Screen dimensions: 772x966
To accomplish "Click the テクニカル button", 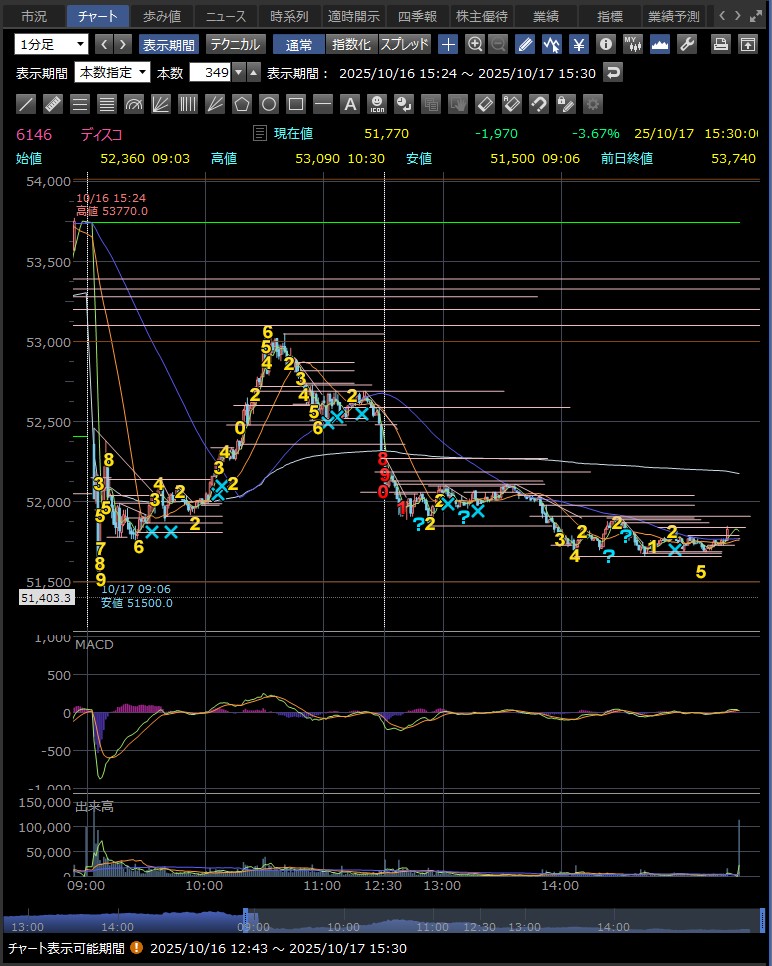I will click(235, 44).
